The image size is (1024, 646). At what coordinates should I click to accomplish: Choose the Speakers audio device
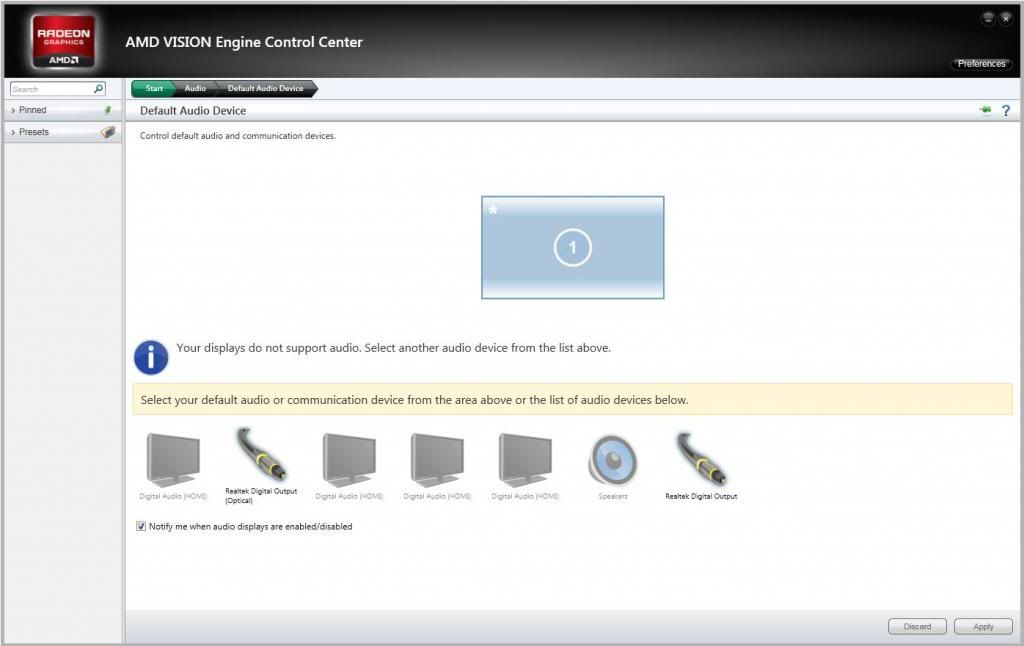pyautogui.click(x=613, y=466)
